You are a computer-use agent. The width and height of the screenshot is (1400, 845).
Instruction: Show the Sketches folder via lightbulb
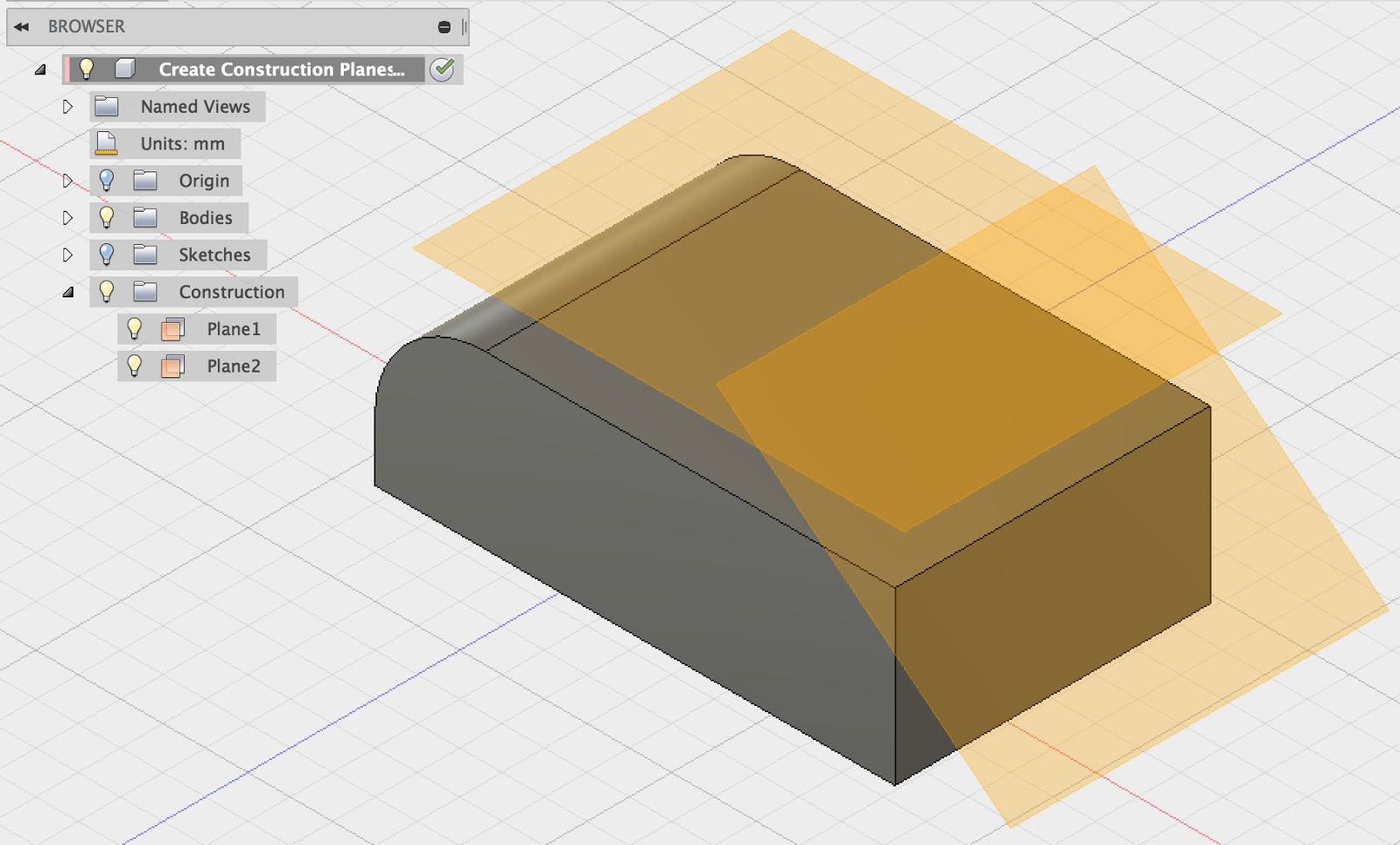[107, 255]
